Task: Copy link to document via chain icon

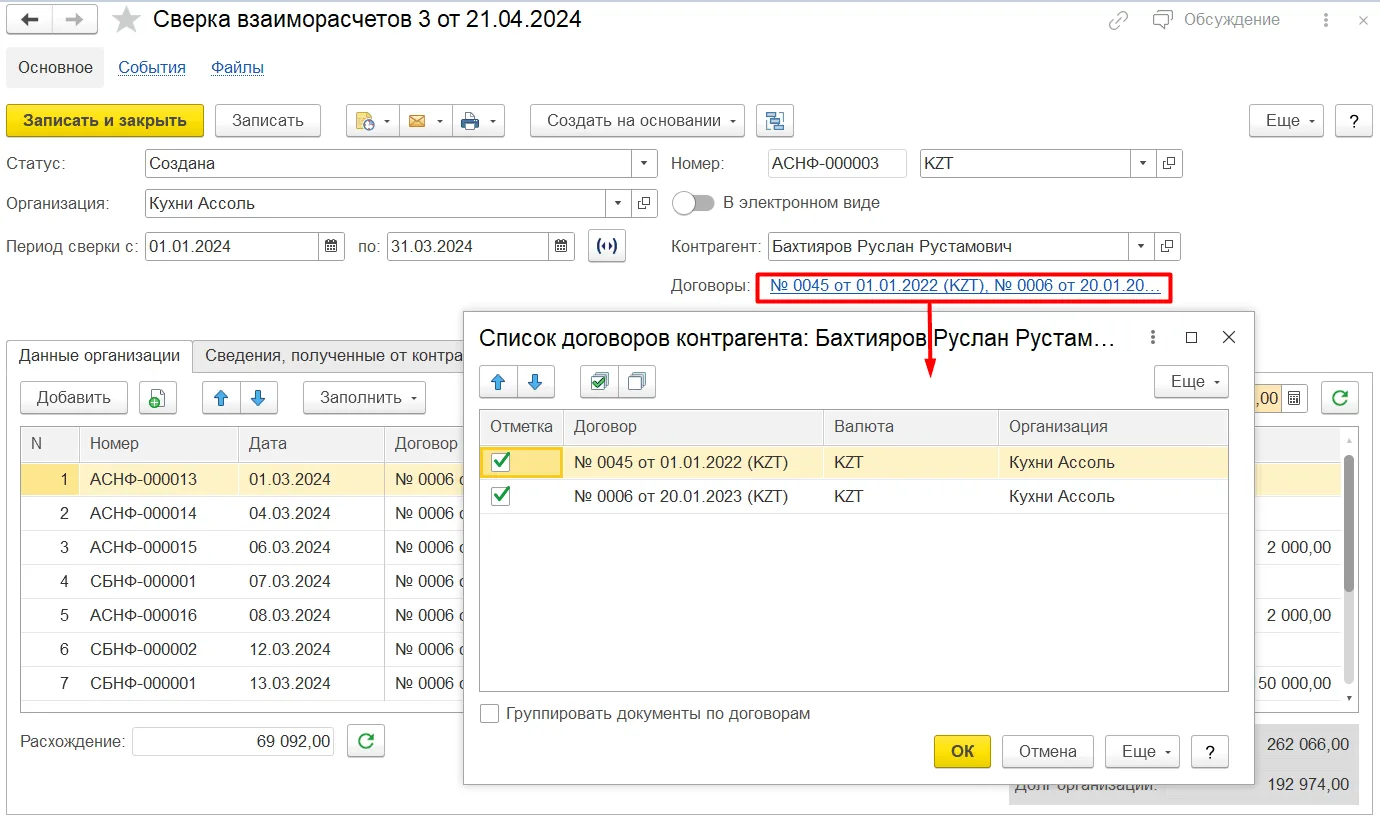Action: pyautogui.click(x=1119, y=20)
